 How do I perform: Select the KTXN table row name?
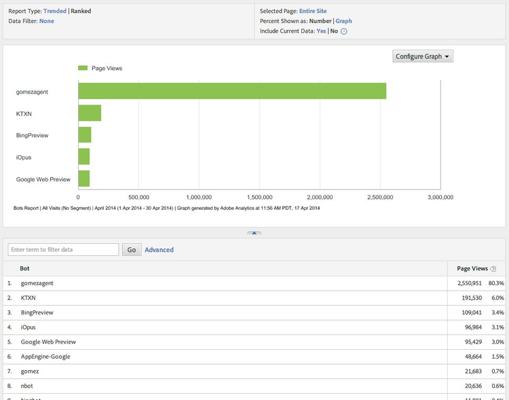(x=28, y=298)
